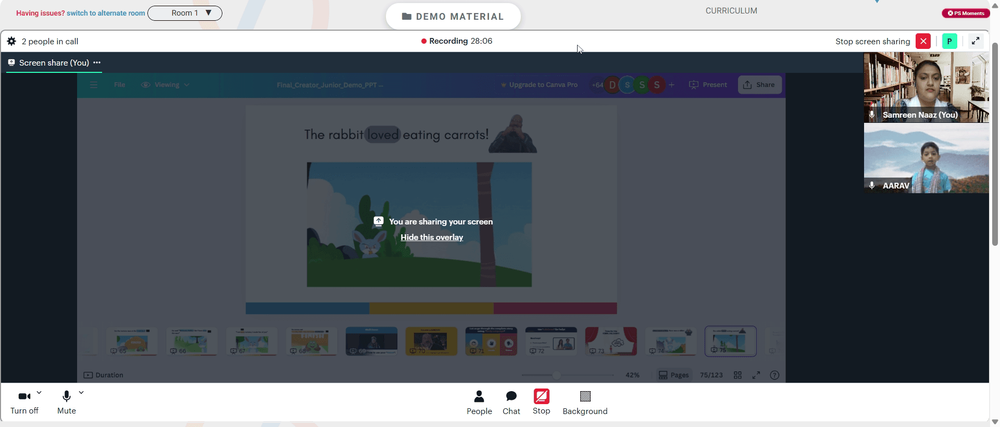Select Room 1 dropdown
1000x427 pixels.
pyautogui.click(x=185, y=13)
